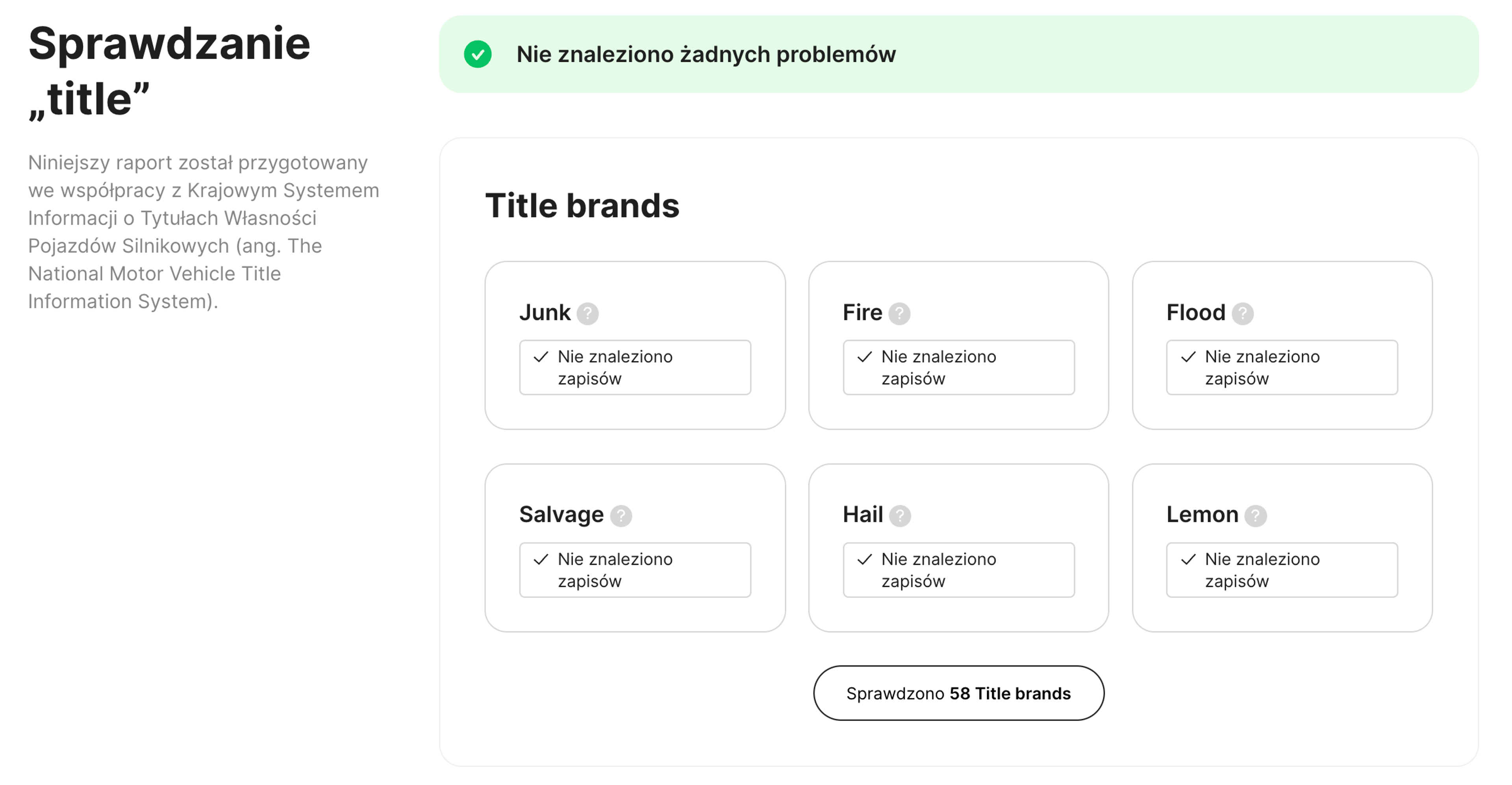
Task: Click the help icon next to Junk
Action: (587, 313)
